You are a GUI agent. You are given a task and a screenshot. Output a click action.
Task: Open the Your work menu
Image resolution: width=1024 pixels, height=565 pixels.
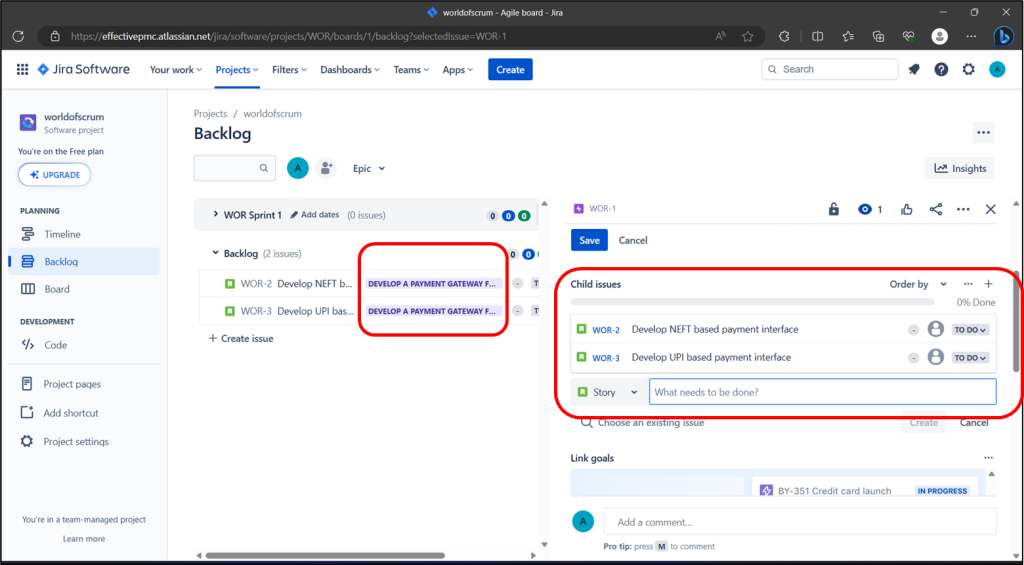pyautogui.click(x=176, y=69)
